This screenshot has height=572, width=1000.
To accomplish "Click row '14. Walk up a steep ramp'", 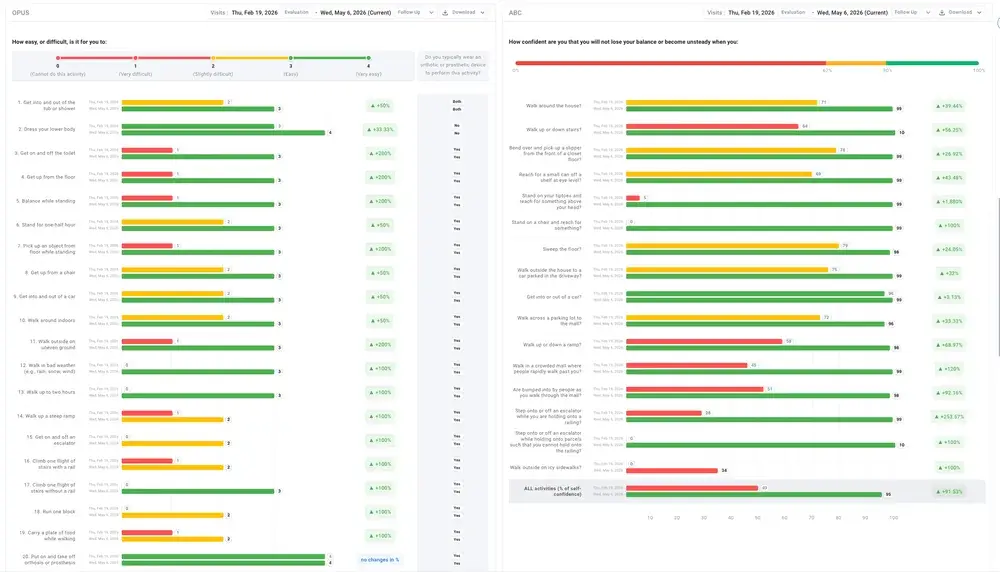I will click(x=46, y=416).
